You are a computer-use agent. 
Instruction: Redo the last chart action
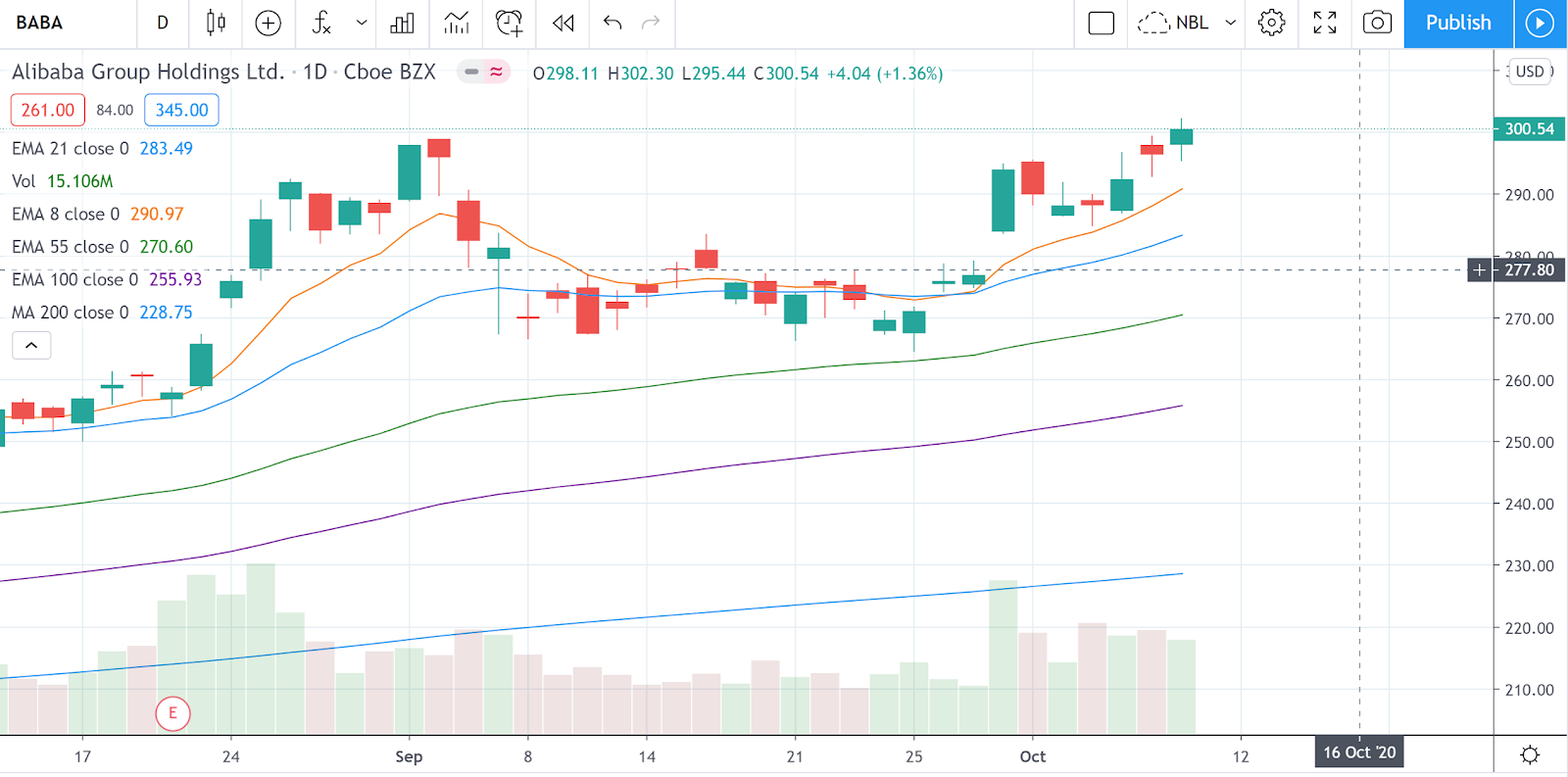[651, 23]
